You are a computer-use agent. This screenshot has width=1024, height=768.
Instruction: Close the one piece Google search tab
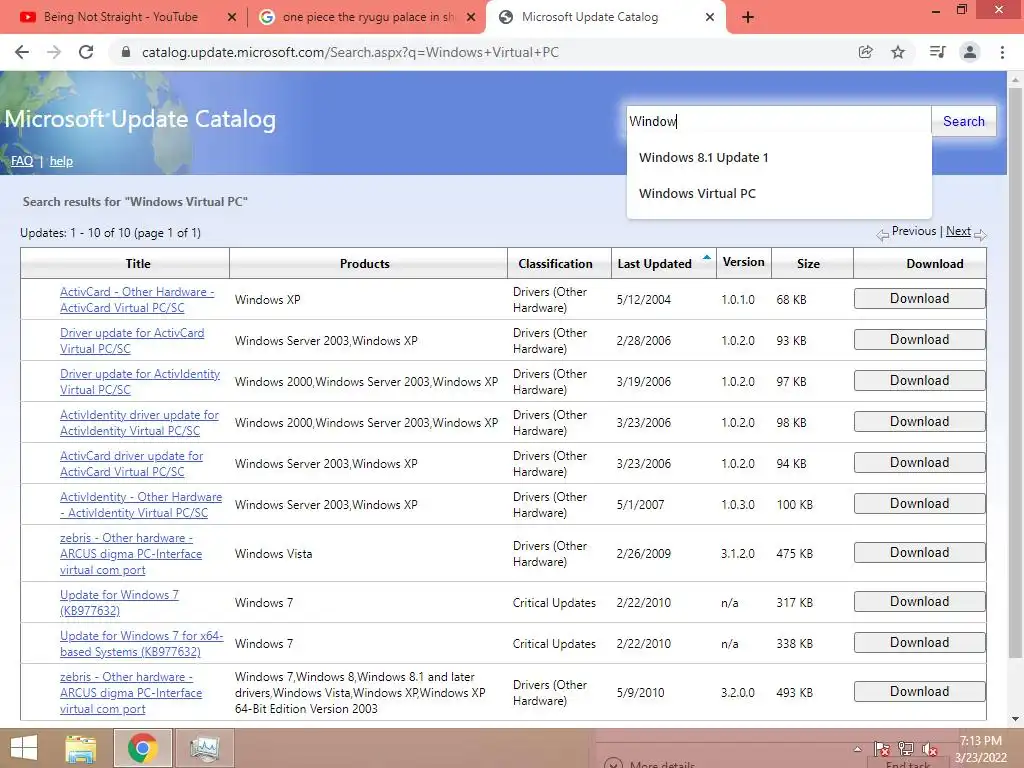pyautogui.click(x=471, y=18)
